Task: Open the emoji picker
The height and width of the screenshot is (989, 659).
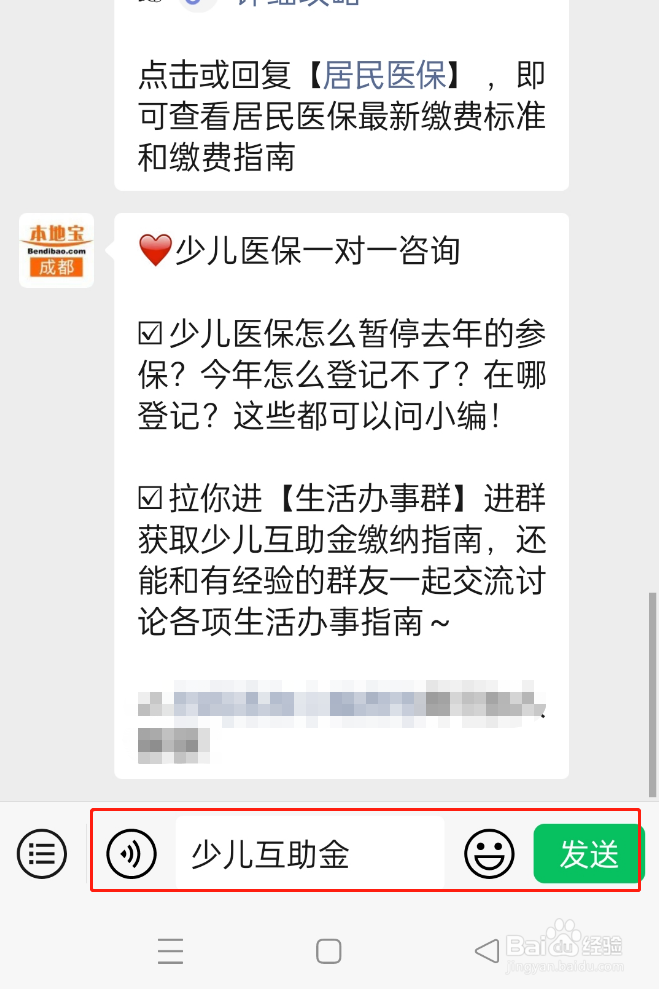Action: click(489, 854)
